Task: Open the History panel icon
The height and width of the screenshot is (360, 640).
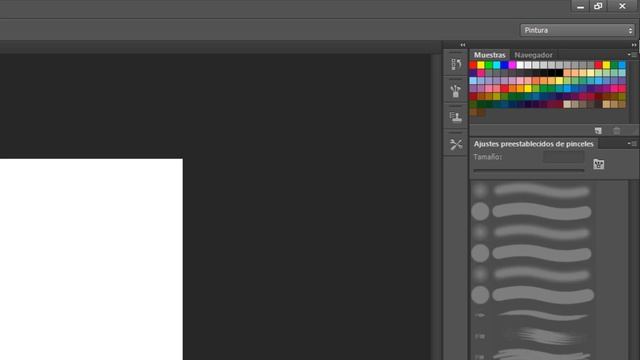Action: pos(456,64)
